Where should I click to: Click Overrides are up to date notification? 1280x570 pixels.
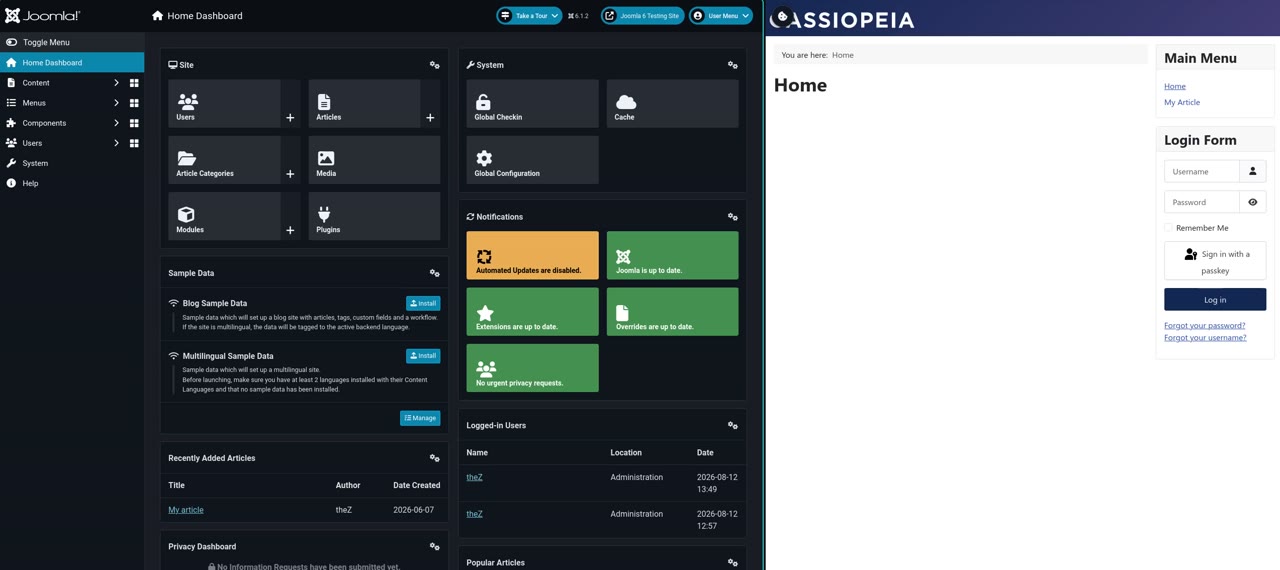click(672, 312)
